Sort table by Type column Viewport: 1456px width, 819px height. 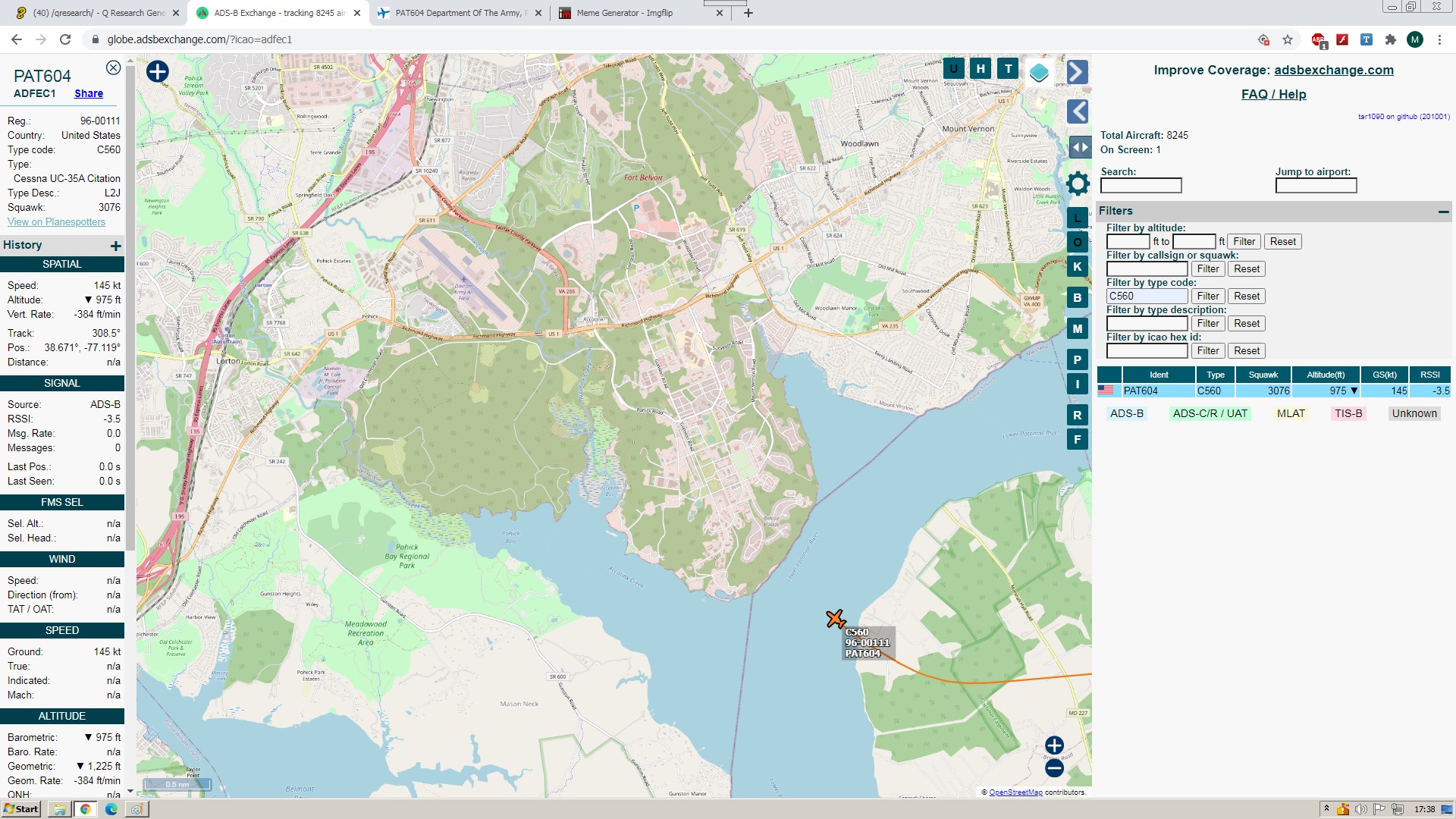click(x=1216, y=375)
